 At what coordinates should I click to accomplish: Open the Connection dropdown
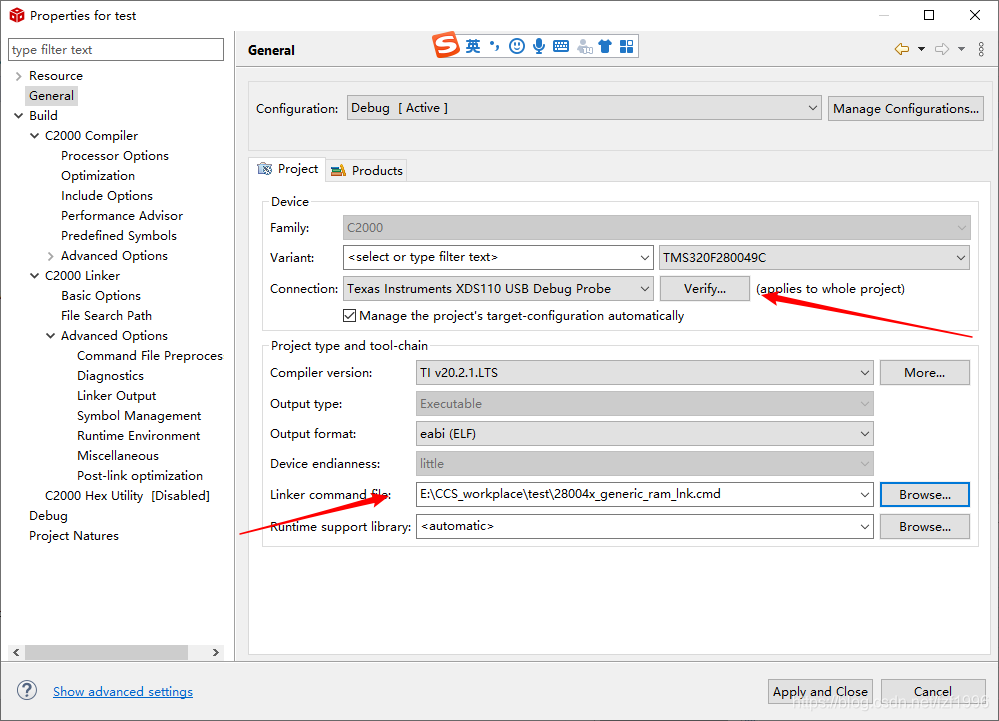tap(498, 289)
